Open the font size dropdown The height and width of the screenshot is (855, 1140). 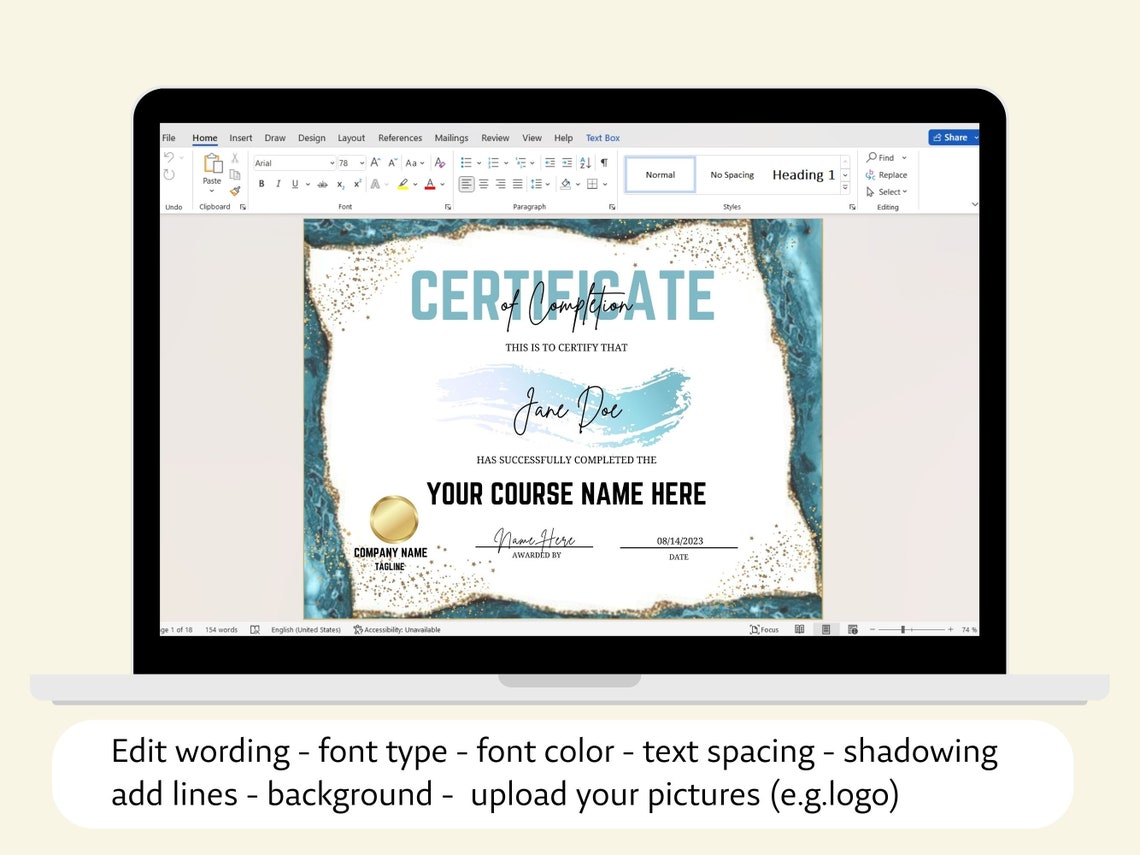361,163
